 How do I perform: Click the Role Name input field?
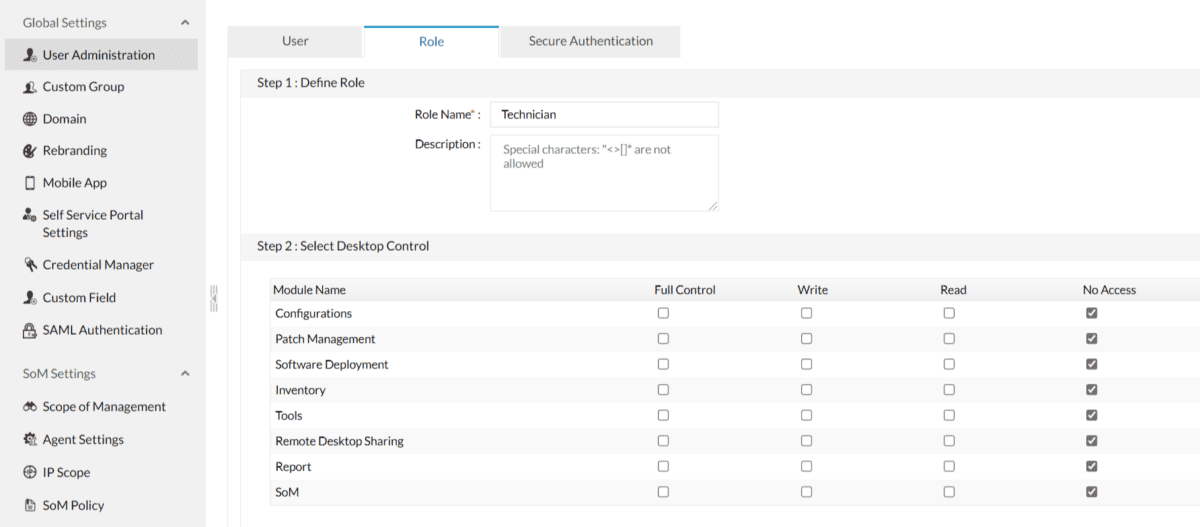point(604,115)
